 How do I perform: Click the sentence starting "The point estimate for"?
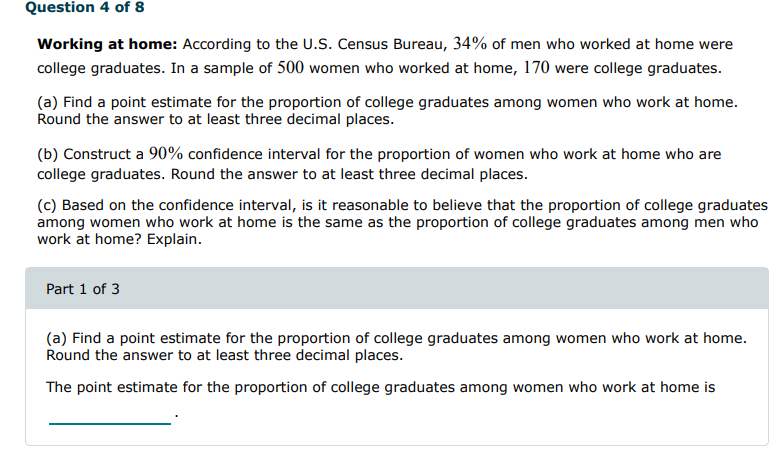(380, 387)
